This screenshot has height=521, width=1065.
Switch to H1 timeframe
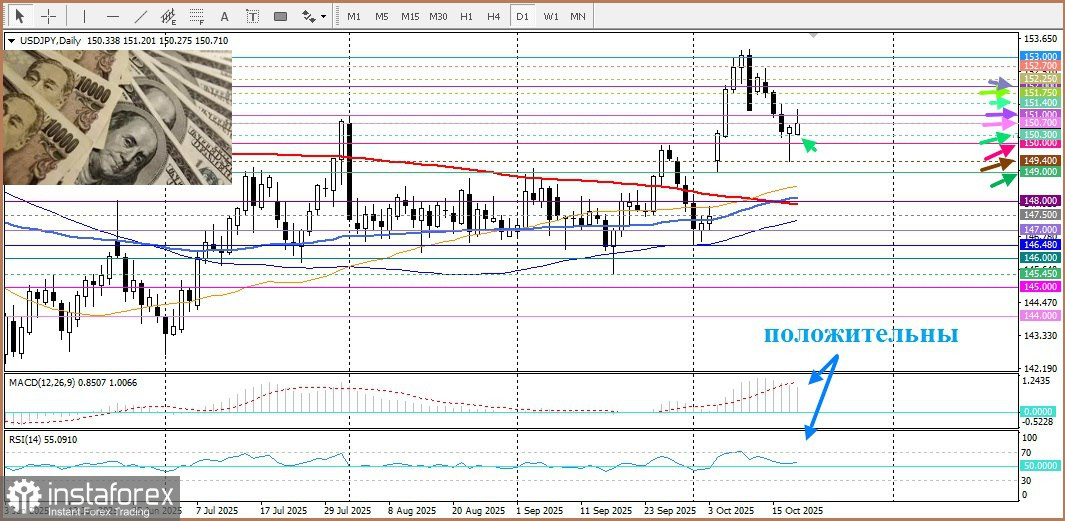point(466,16)
